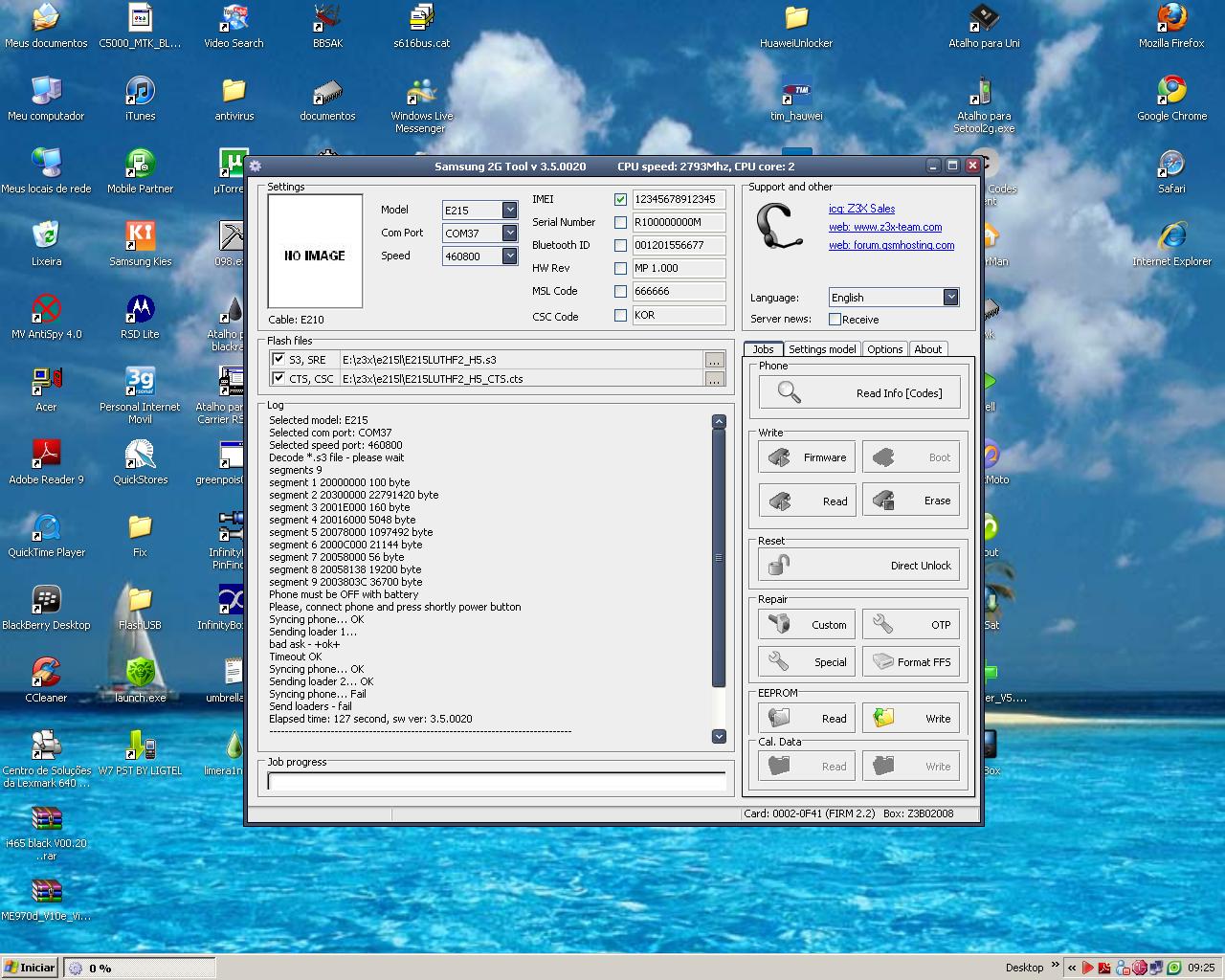Click the log scroll down arrow
This screenshot has width=1225, height=980.
coord(719,736)
